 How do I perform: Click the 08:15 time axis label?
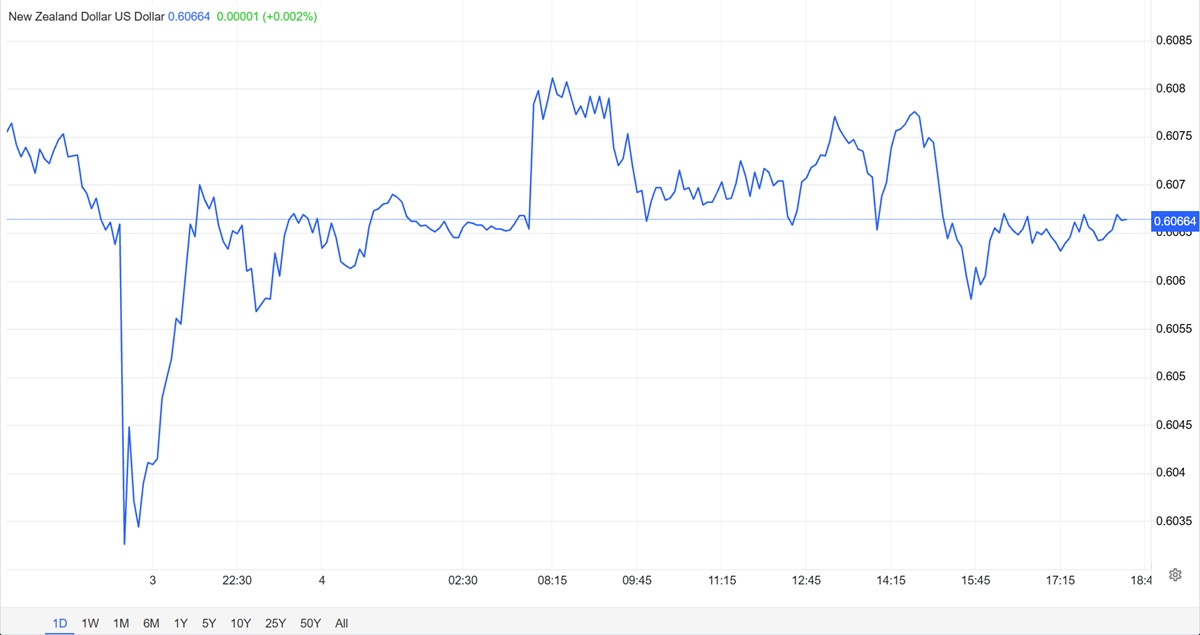click(552, 580)
